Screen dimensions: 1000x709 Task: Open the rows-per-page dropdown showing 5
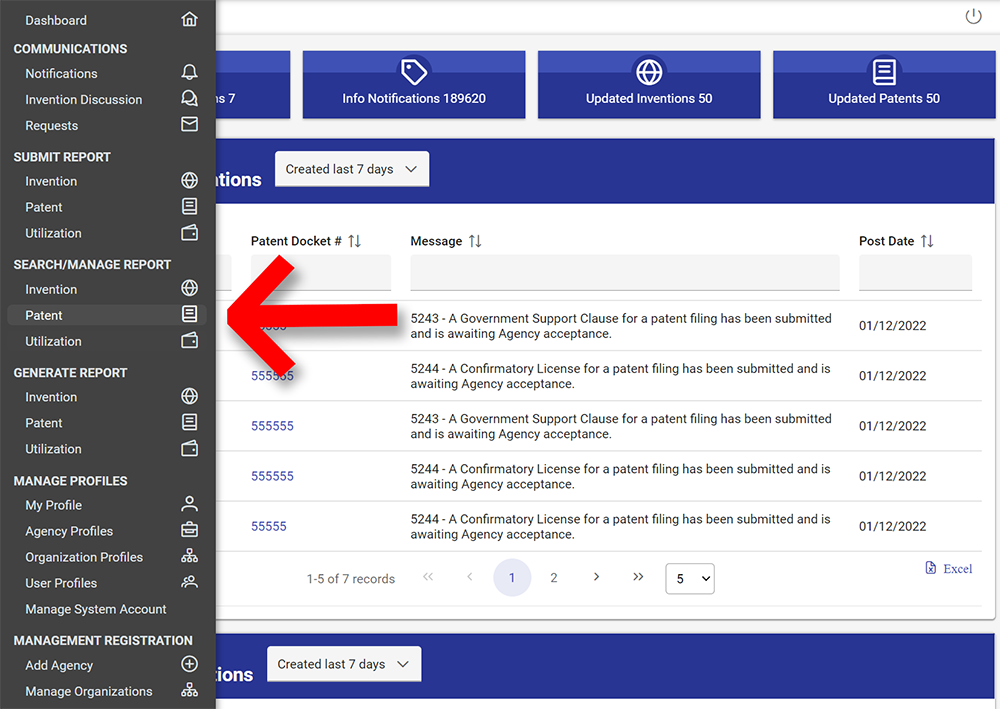690,578
